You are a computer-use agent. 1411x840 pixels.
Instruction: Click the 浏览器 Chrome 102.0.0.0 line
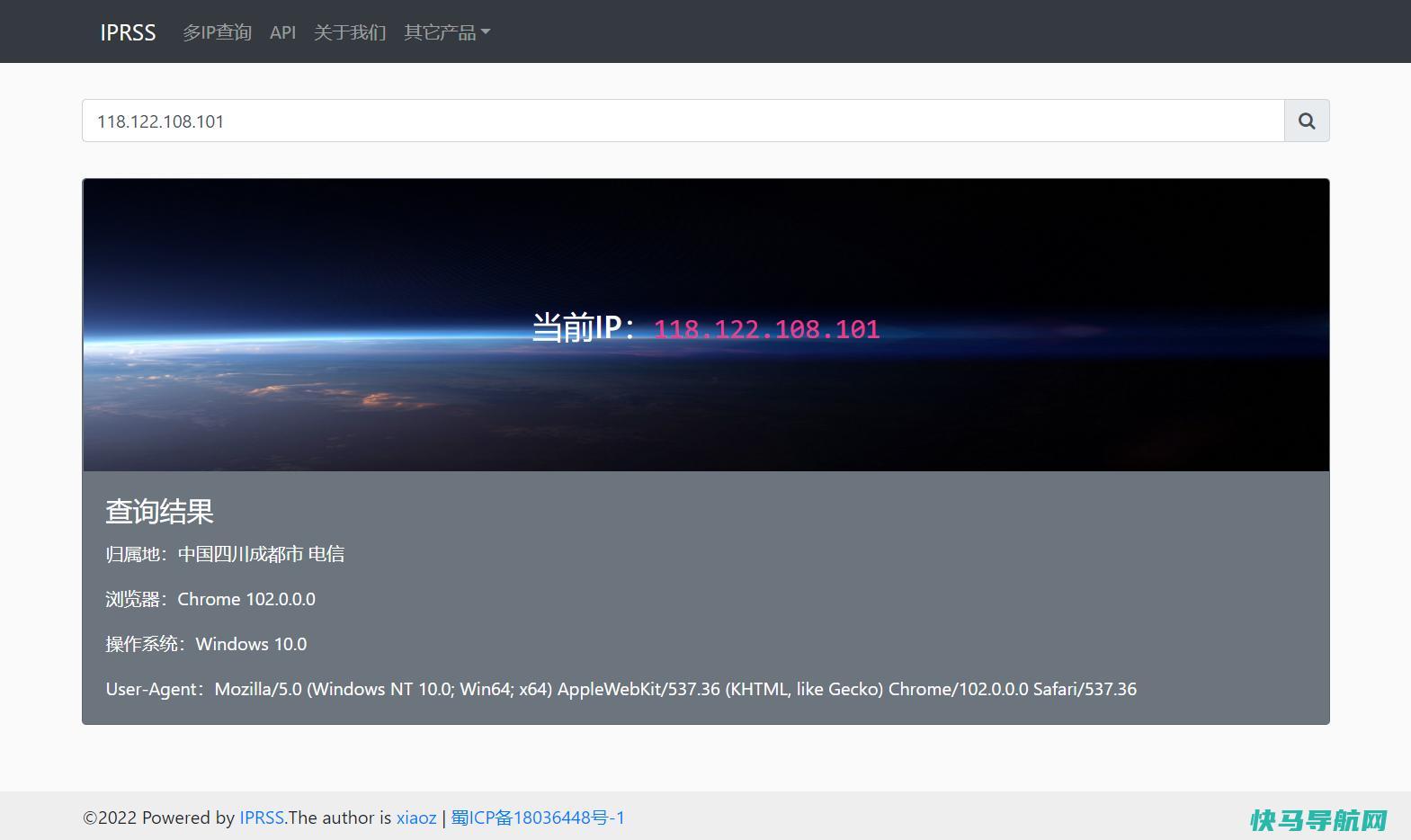tap(210, 599)
